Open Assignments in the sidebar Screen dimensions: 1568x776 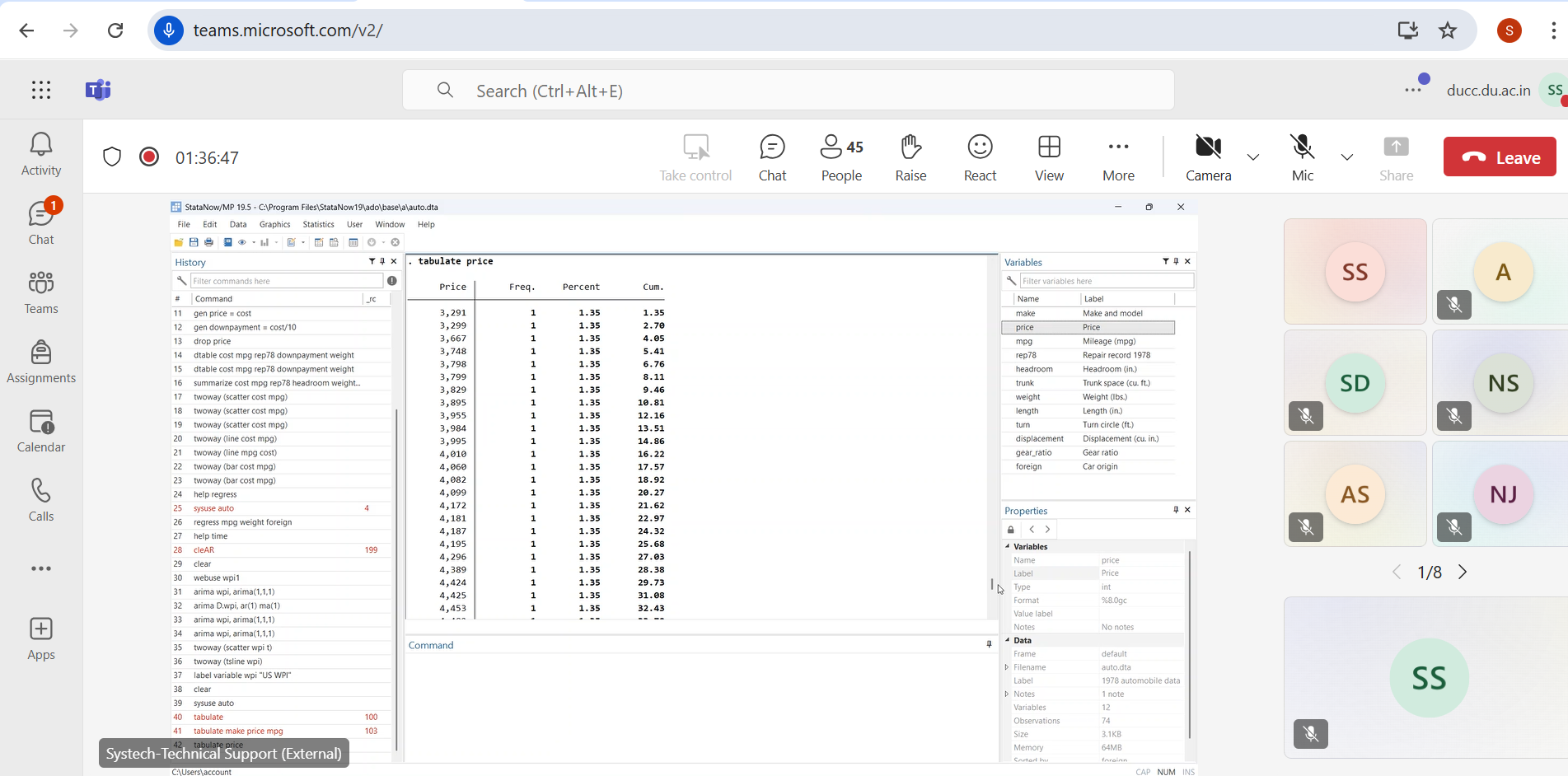41,362
